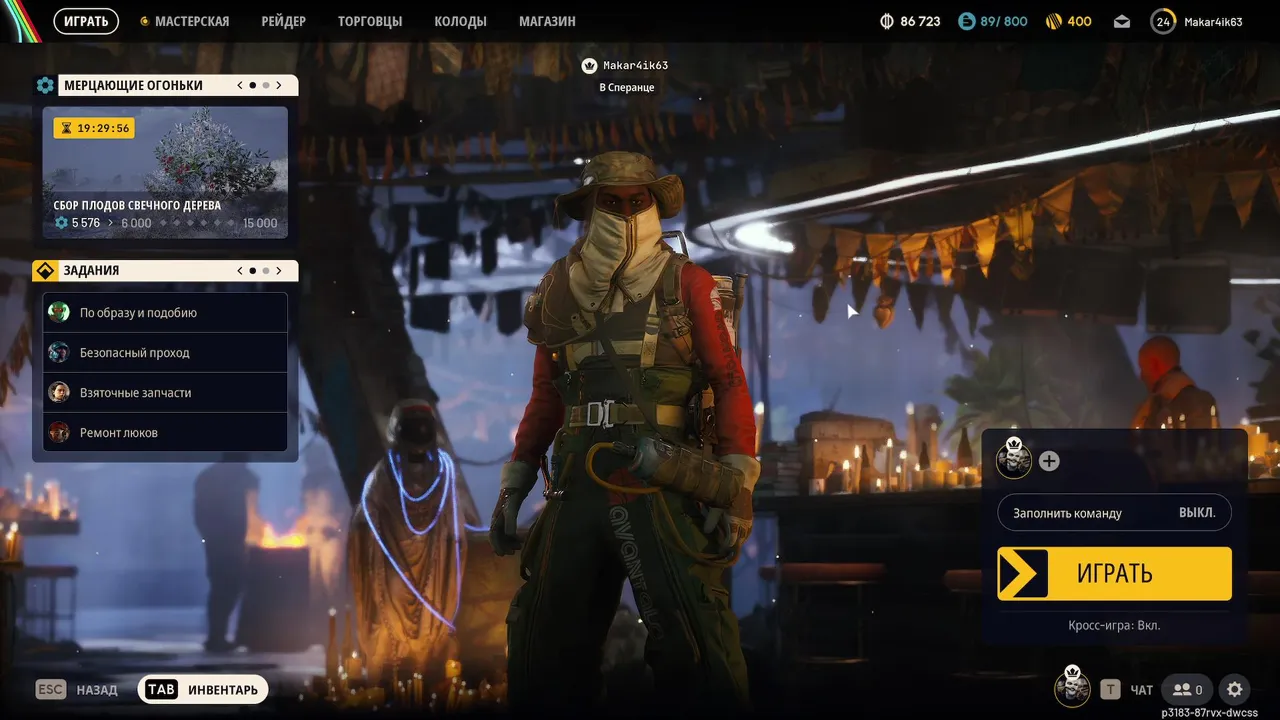This screenshot has height=720, width=1280.
Task: Click the МЕРЦАЮЩИЕ ОГОНЬКИ event gear icon
Action: (45, 85)
